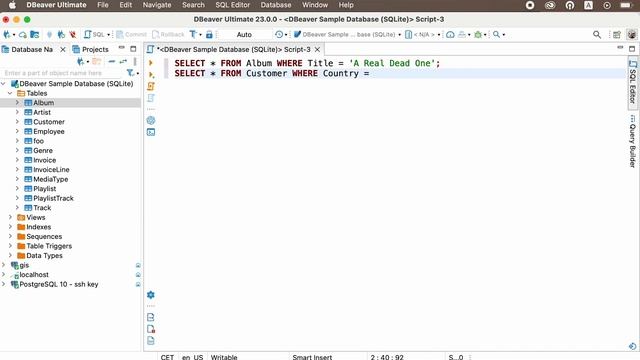Viewport: 640px width, 360px height.
Task: Select the localhost connection
Action: (34, 275)
